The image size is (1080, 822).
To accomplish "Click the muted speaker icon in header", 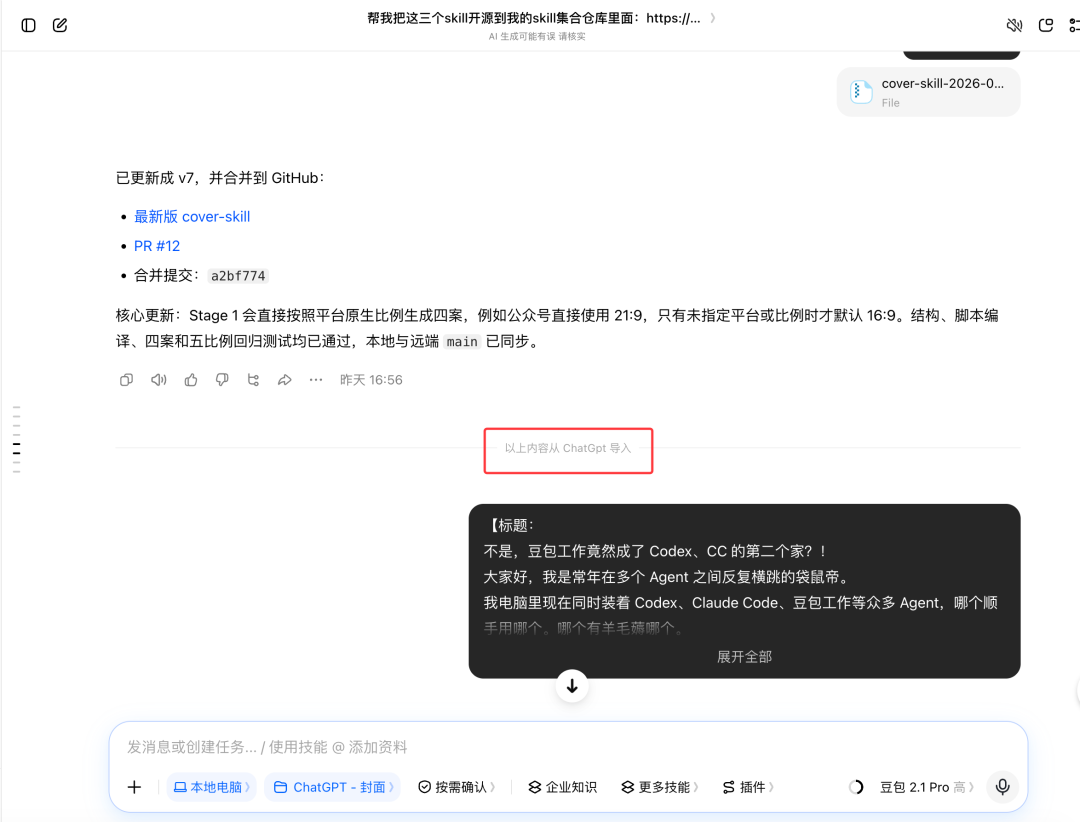I will (x=1014, y=25).
